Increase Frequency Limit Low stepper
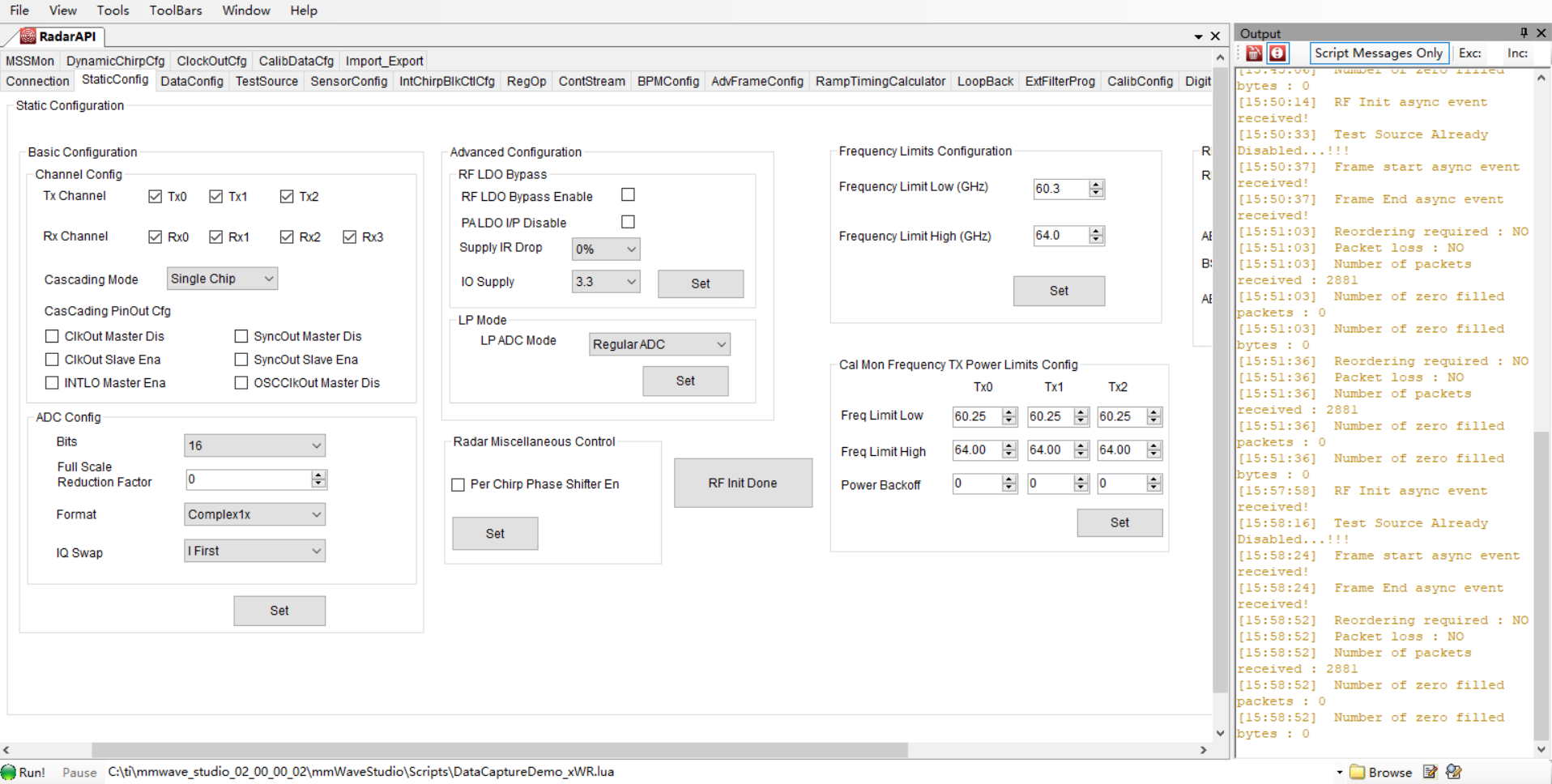The image size is (1552, 784). point(1096,185)
